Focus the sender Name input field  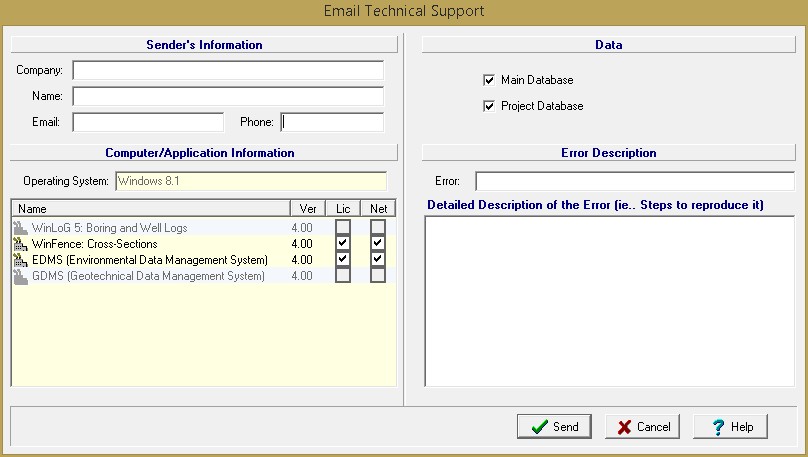(228, 97)
